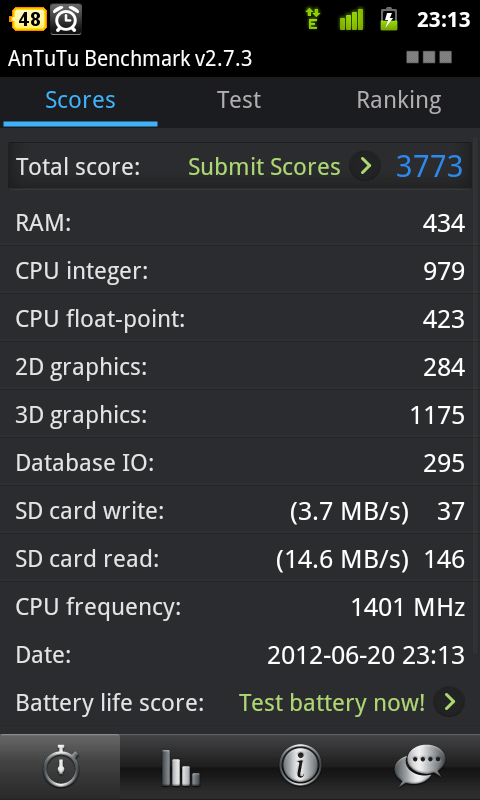Switch to the Ranking tab
Screen dimensions: 480x800
click(398, 100)
